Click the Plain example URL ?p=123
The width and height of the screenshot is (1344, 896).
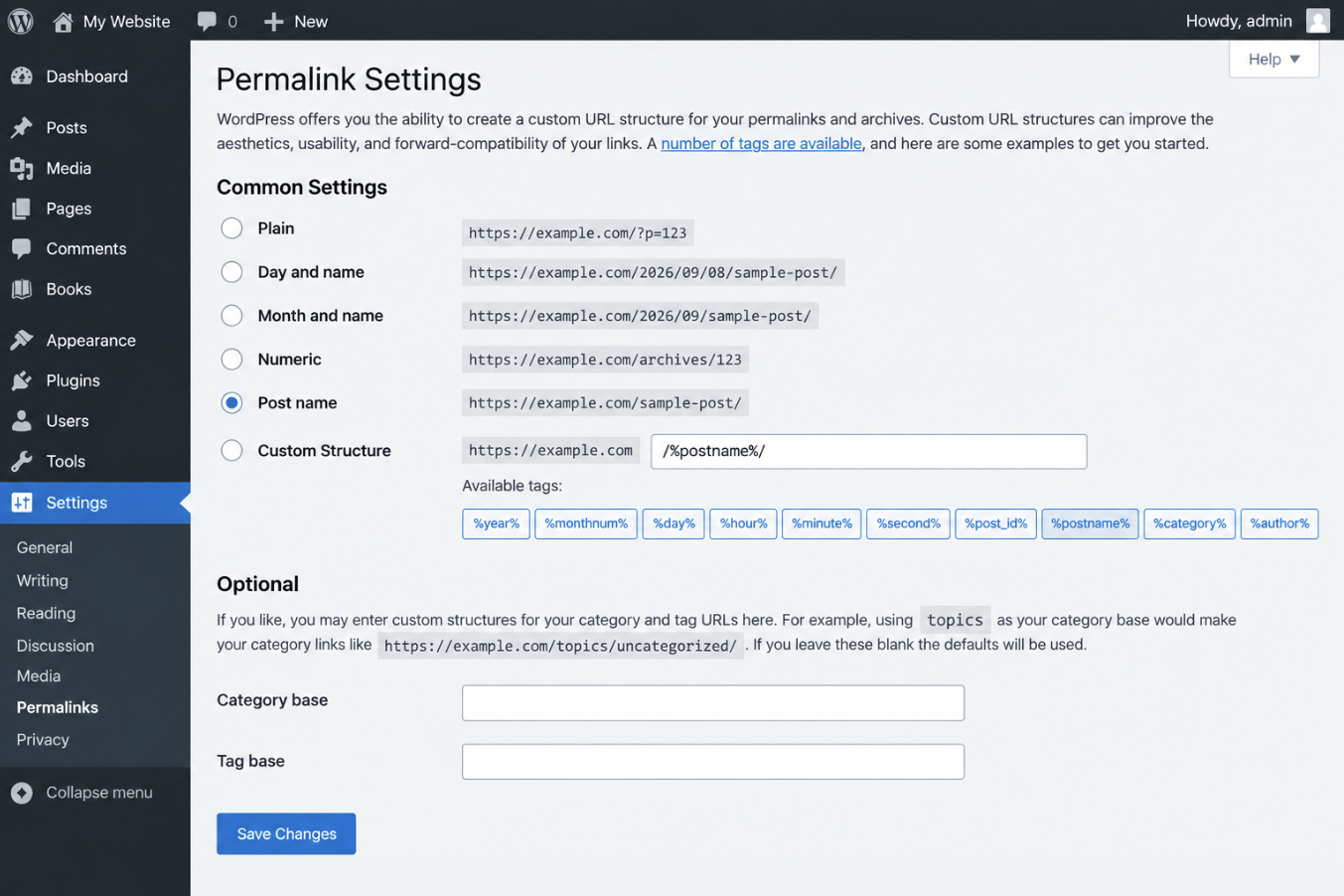click(x=578, y=233)
